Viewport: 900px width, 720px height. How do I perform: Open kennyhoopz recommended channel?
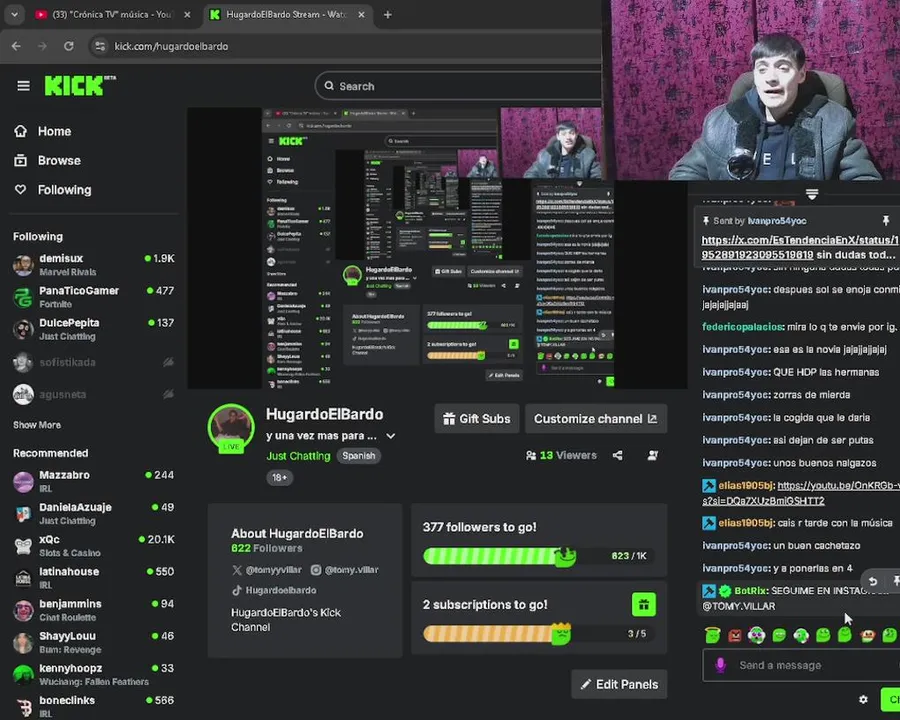click(x=94, y=674)
